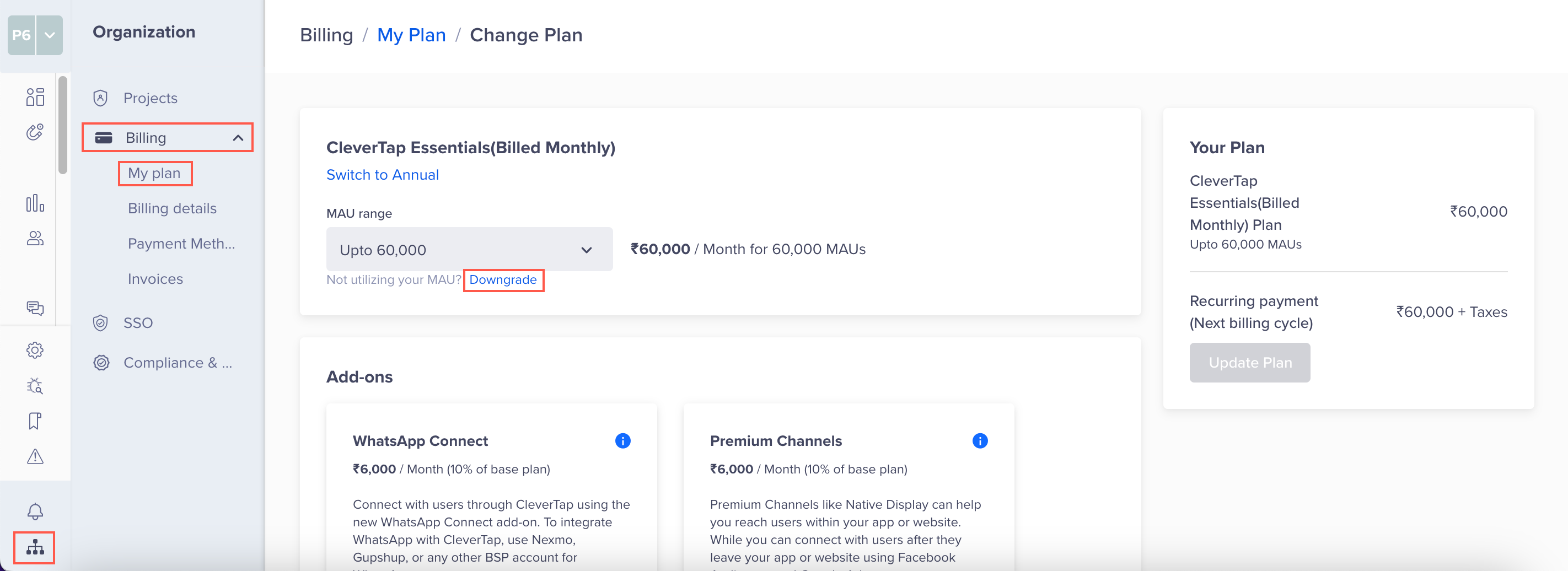
Task: Open the warning triangle alerts icon
Action: [35, 456]
